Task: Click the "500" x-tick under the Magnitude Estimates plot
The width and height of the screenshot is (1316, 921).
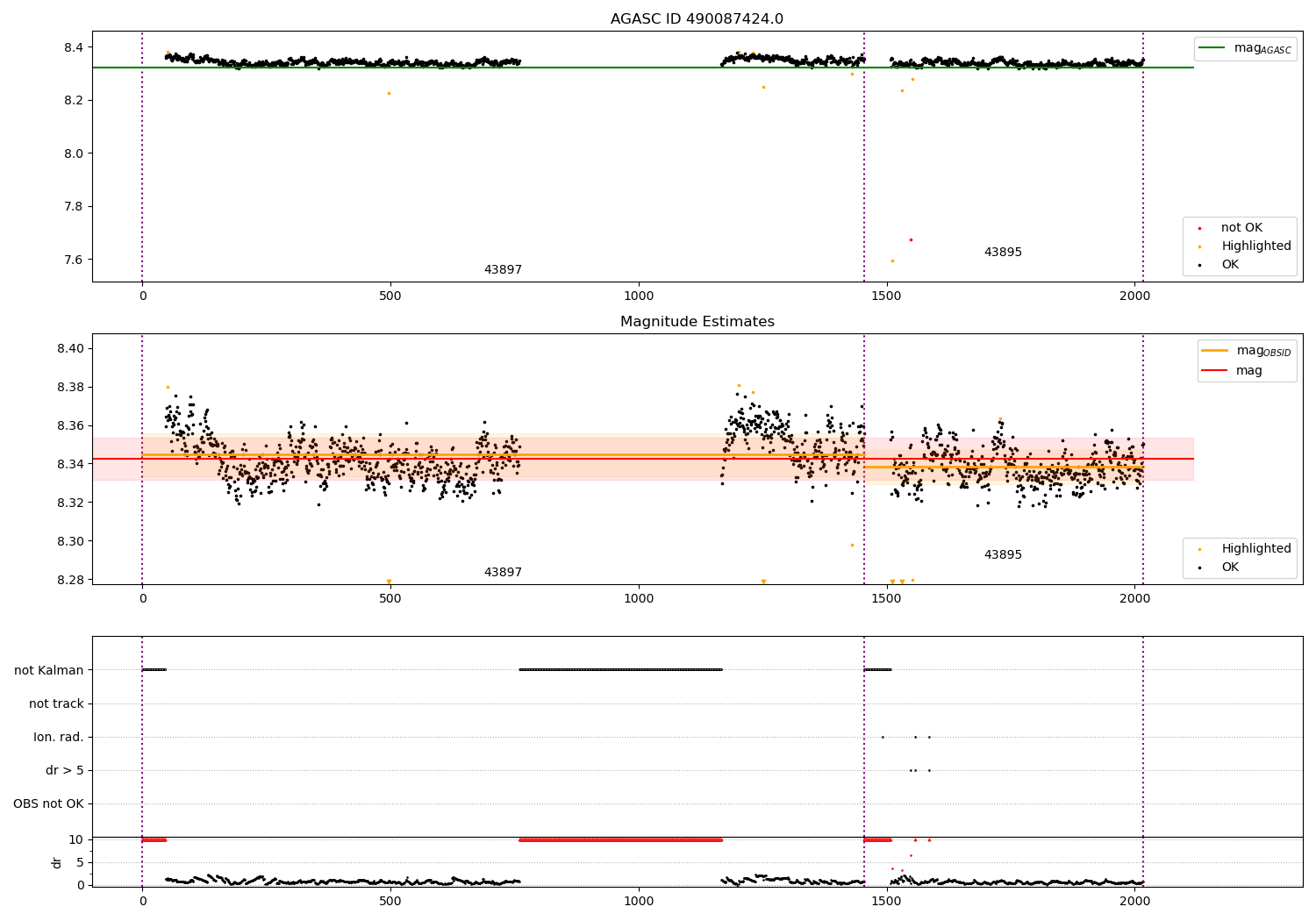Action: point(390,598)
